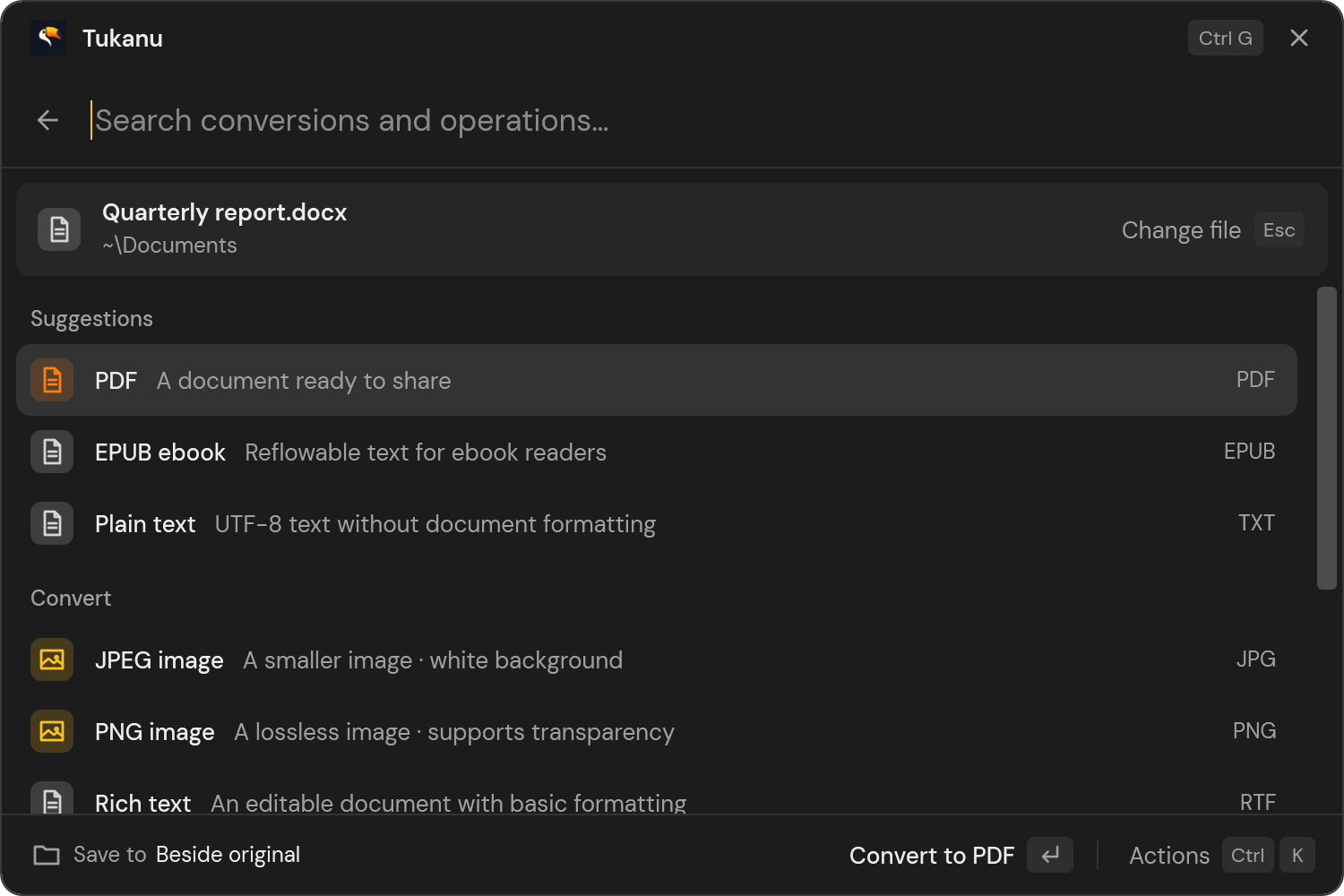Click the results list scrollbar thumb
The height and width of the screenshot is (896, 1344).
1327,438
